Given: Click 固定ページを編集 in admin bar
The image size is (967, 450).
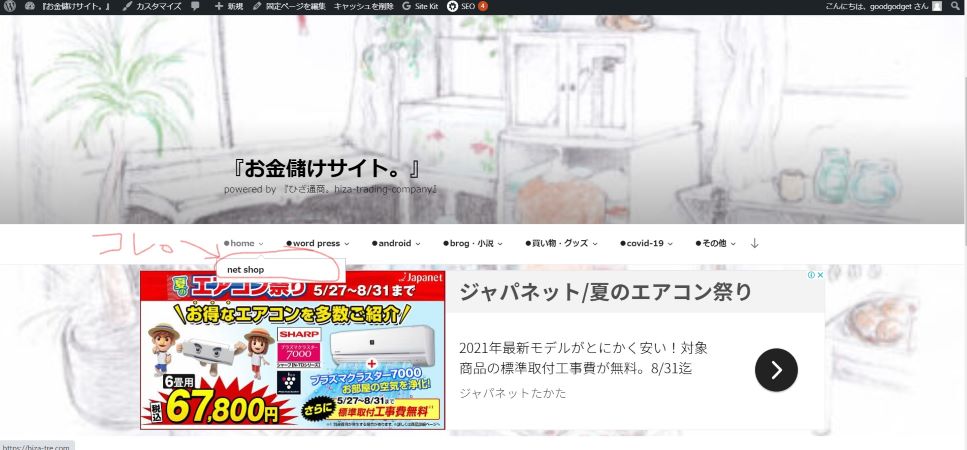Looking at the screenshot, I should pos(289,6).
